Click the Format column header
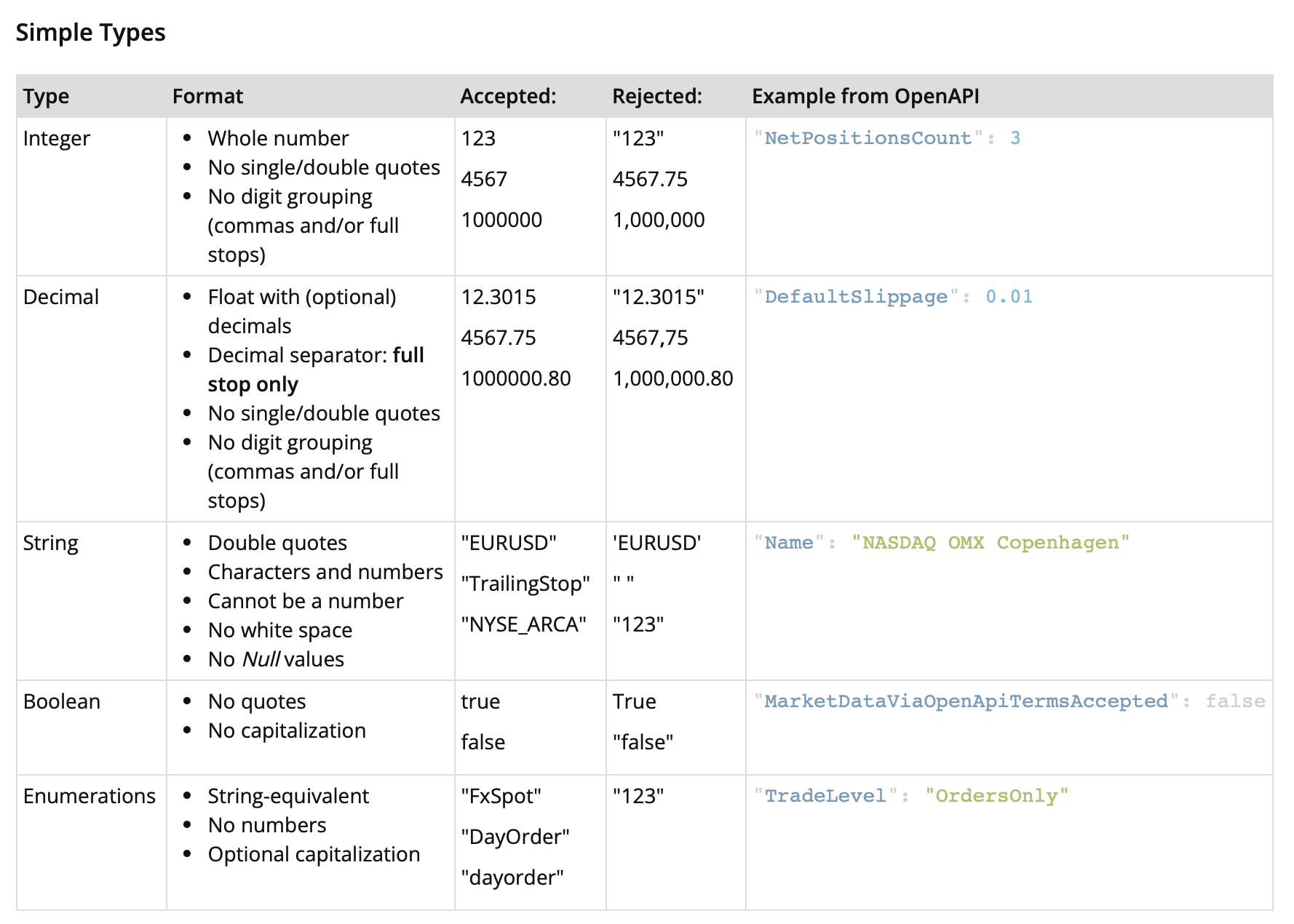Screen dimensions: 1294x924 [x=207, y=96]
